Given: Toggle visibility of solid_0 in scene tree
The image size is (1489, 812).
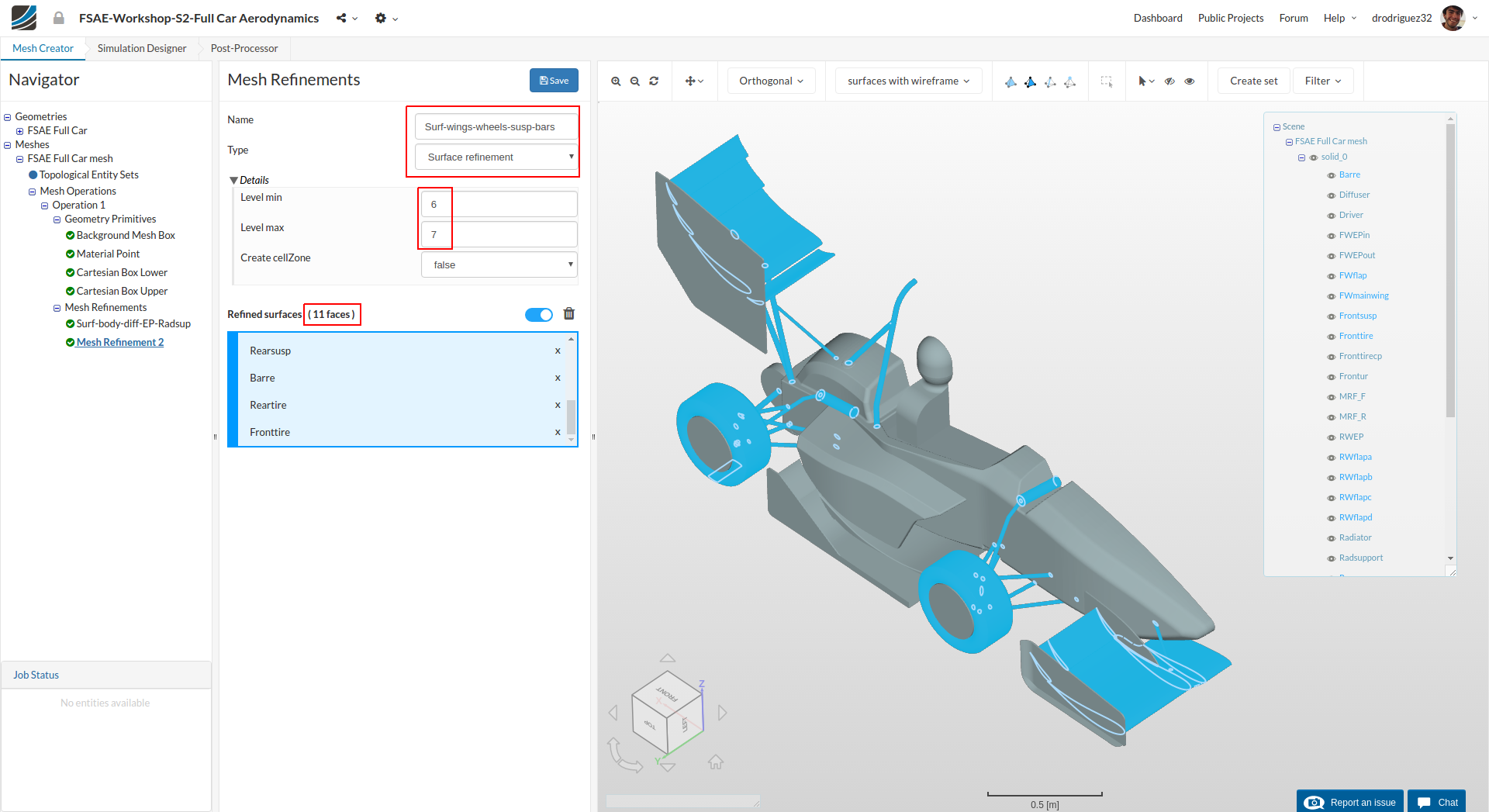Looking at the screenshot, I should [1314, 157].
